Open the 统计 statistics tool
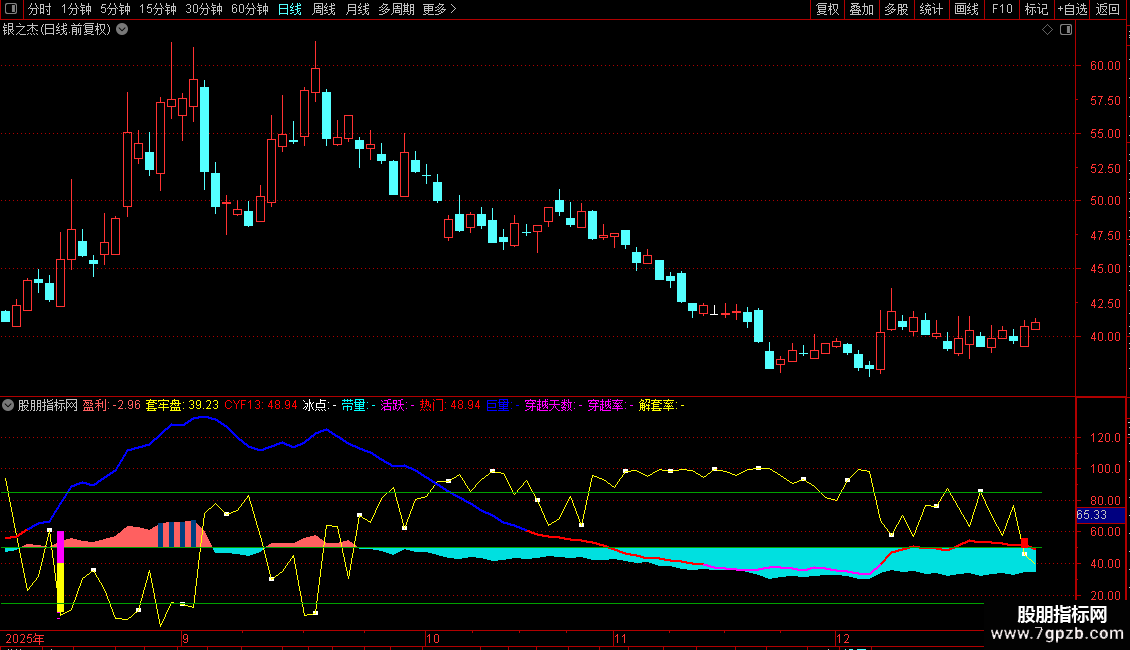The width and height of the screenshot is (1130, 650). coord(931,9)
